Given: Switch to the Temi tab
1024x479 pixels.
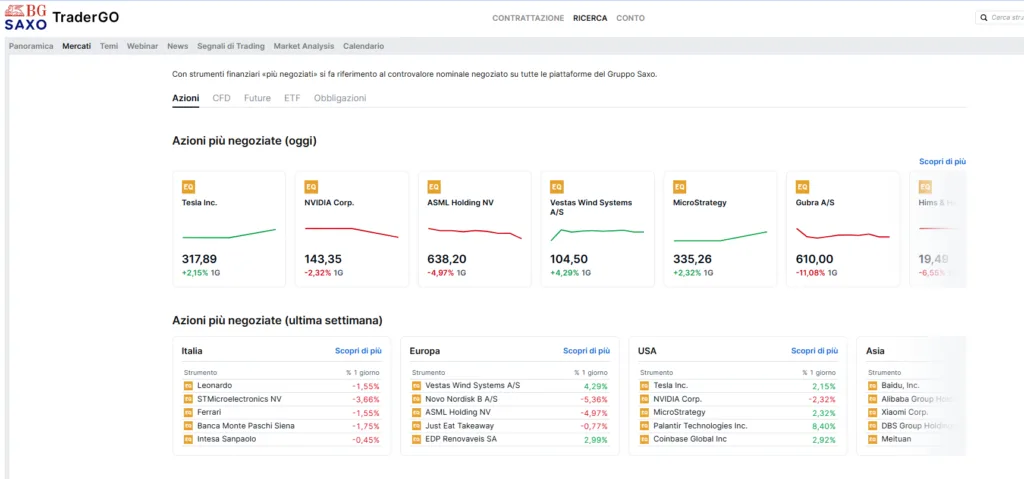Looking at the screenshot, I should [x=109, y=46].
